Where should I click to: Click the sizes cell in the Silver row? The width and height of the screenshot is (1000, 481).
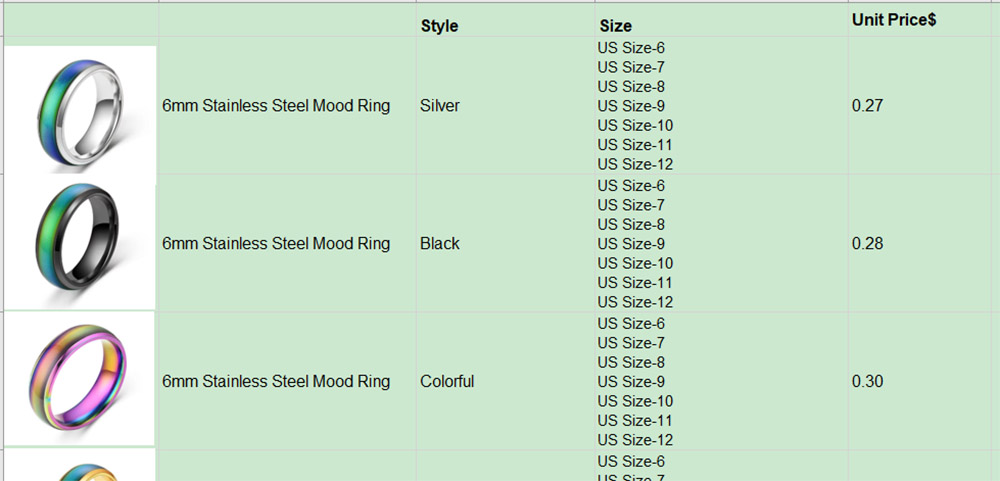[x=721, y=105]
